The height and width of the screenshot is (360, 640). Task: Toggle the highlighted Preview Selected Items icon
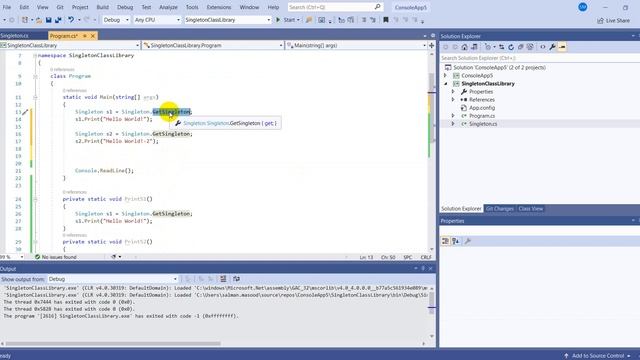coord(562,47)
